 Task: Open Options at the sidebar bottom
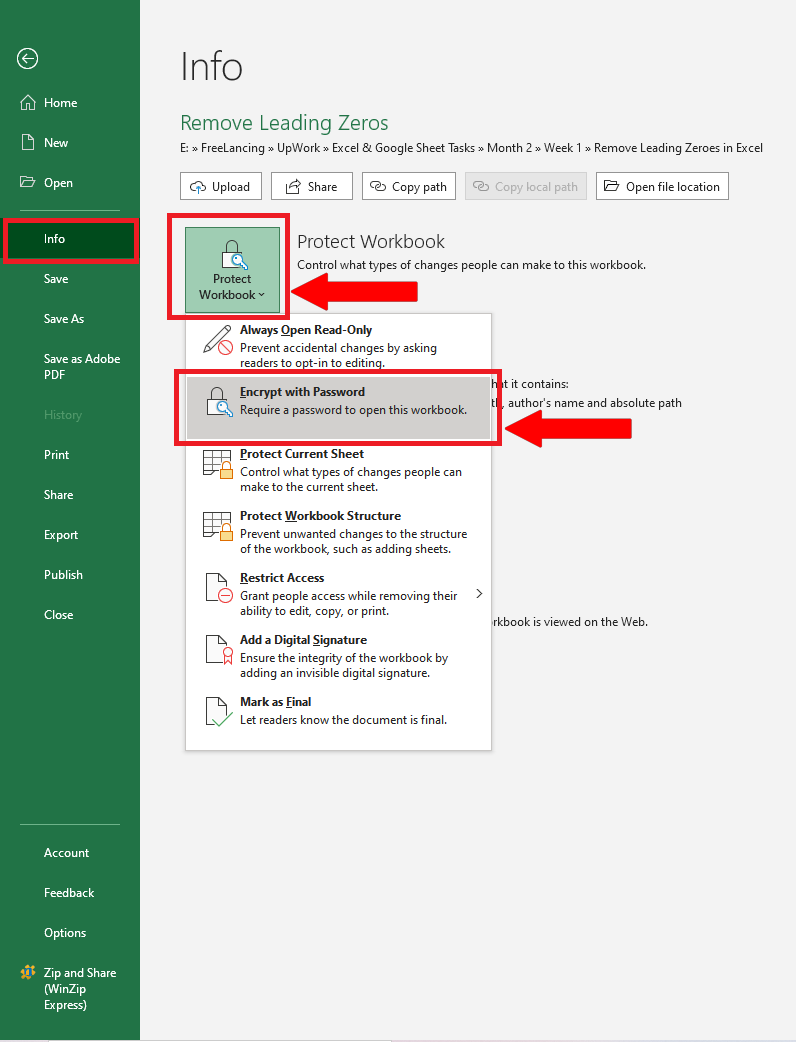coord(65,933)
